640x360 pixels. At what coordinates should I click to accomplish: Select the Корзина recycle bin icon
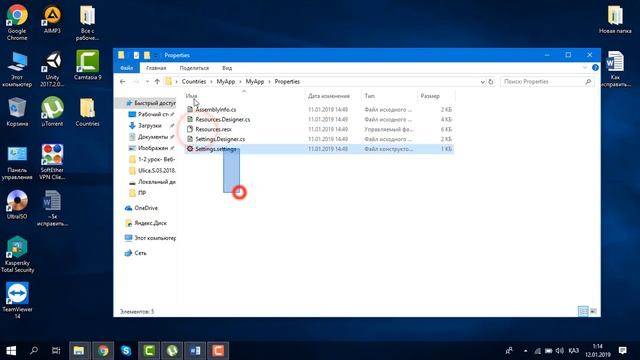tap(17, 111)
